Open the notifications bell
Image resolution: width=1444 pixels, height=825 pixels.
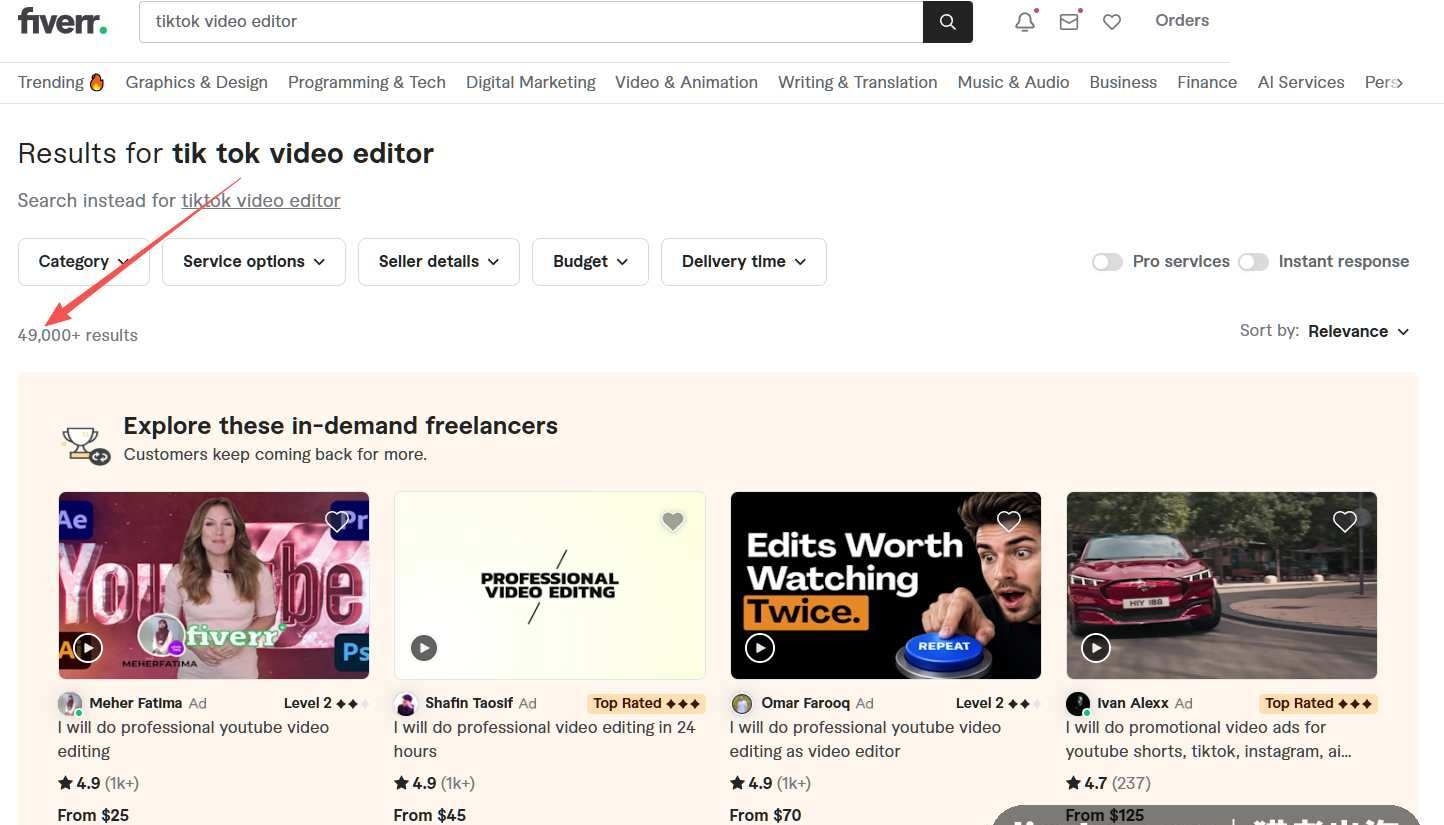pos(1025,21)
